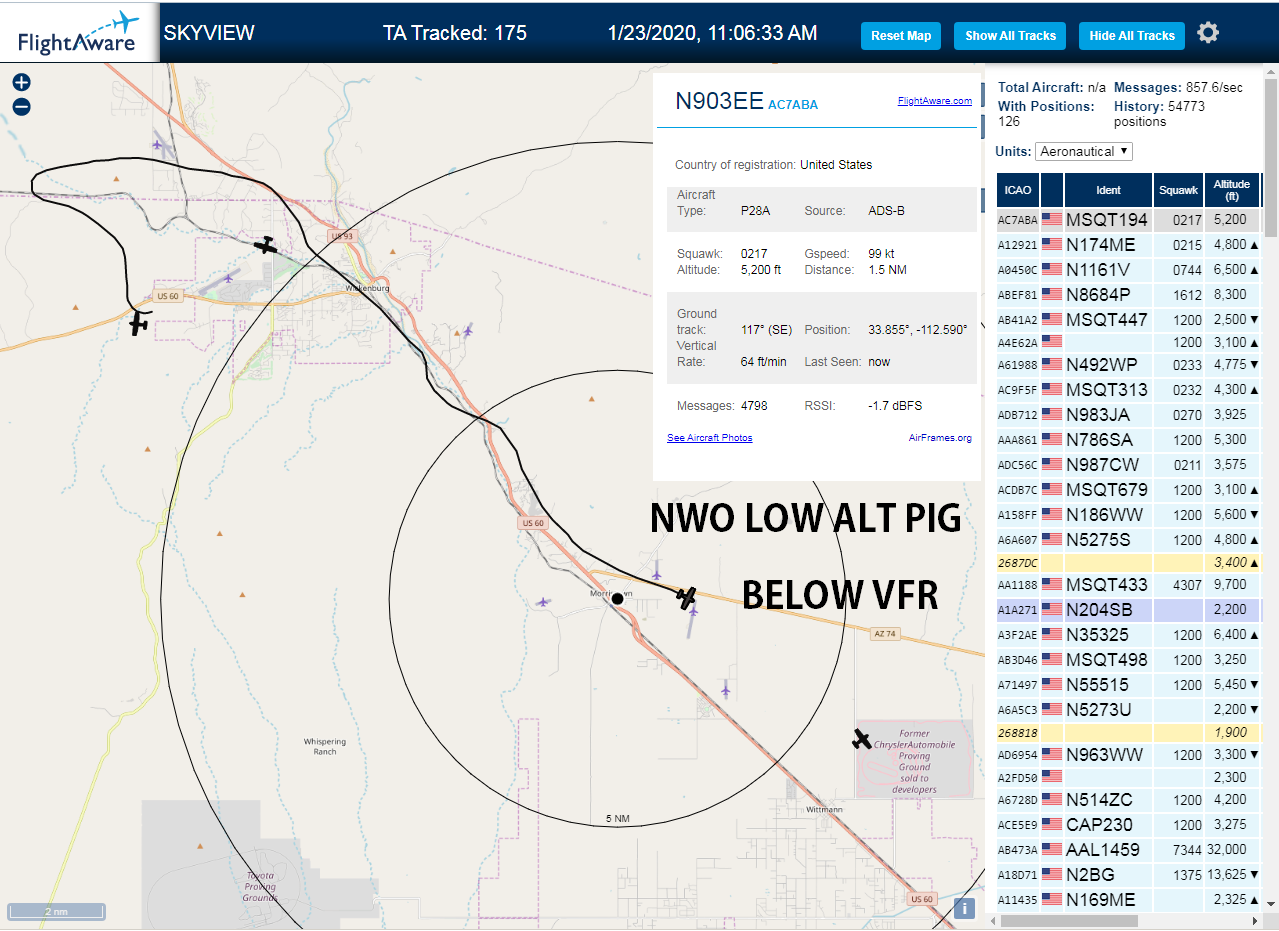Select the CAP230 row
The image size is (1279, 931).
pyautogui.click(x=1128, y=825)
